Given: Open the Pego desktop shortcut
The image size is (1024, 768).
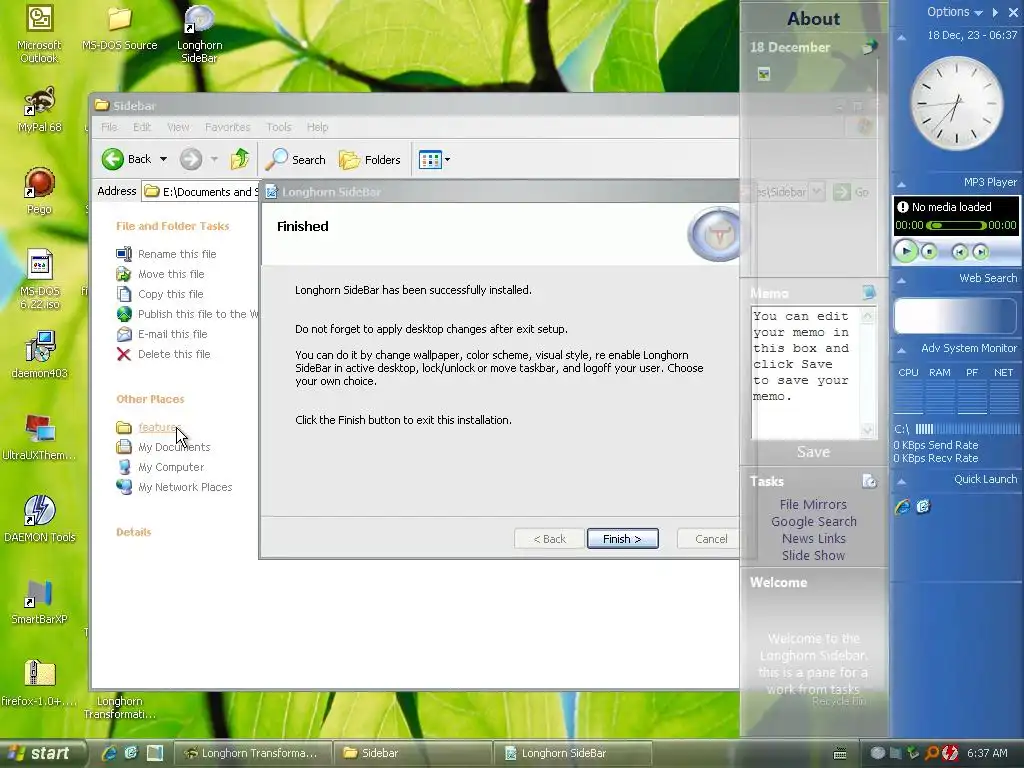Looking at the screenshot, I should click(x=39, y=191).
